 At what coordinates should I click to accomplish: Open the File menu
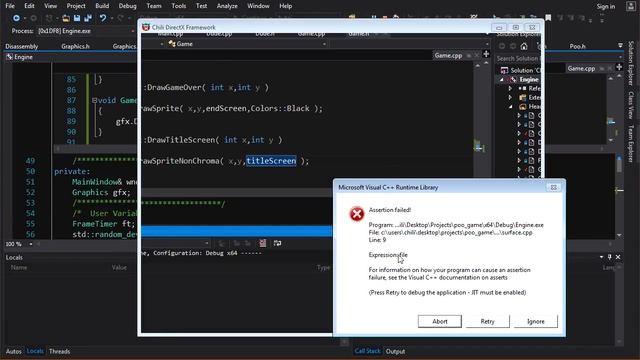(x=10, y=6)
